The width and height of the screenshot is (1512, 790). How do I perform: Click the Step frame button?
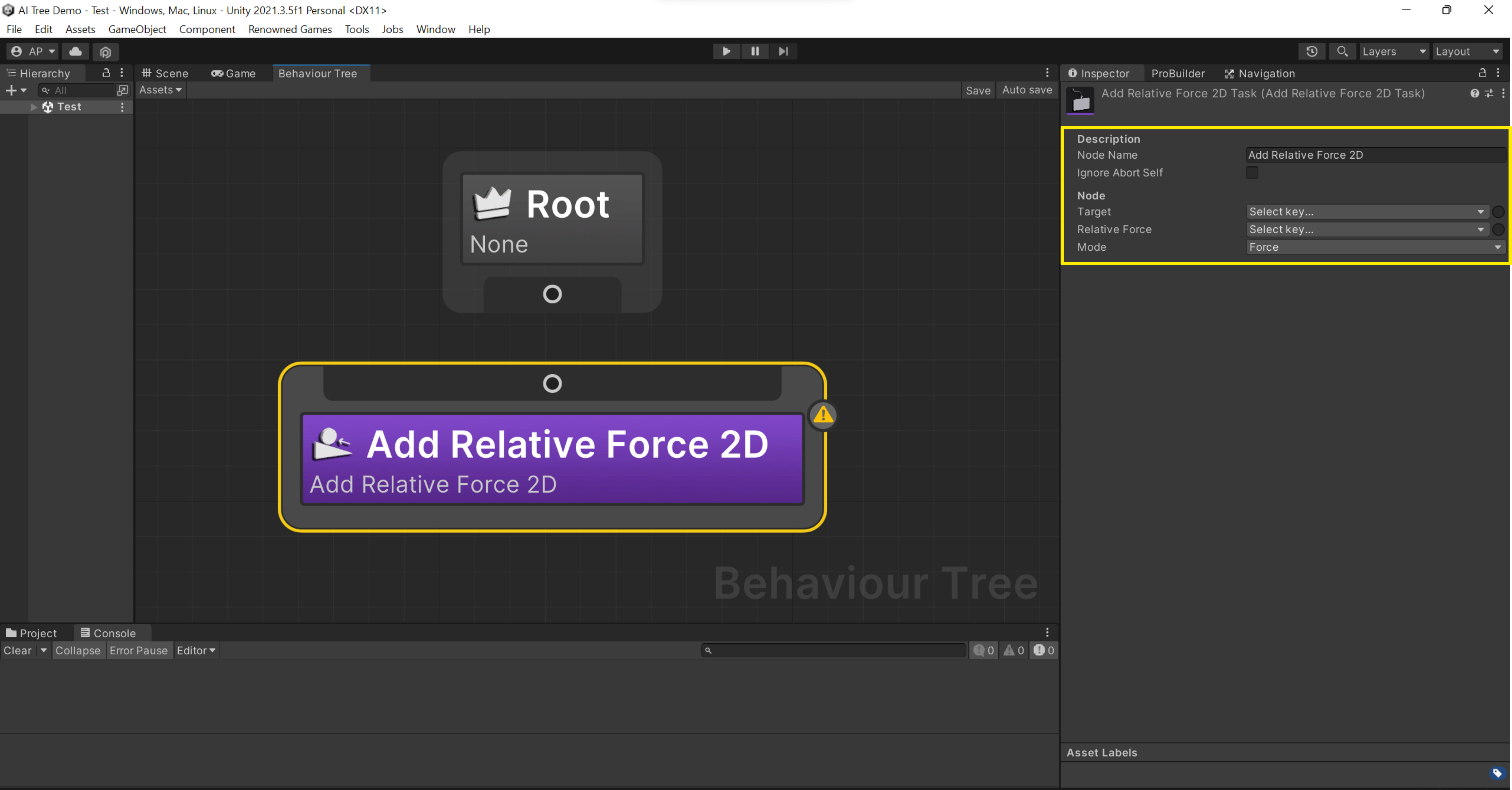click(783, 51)
